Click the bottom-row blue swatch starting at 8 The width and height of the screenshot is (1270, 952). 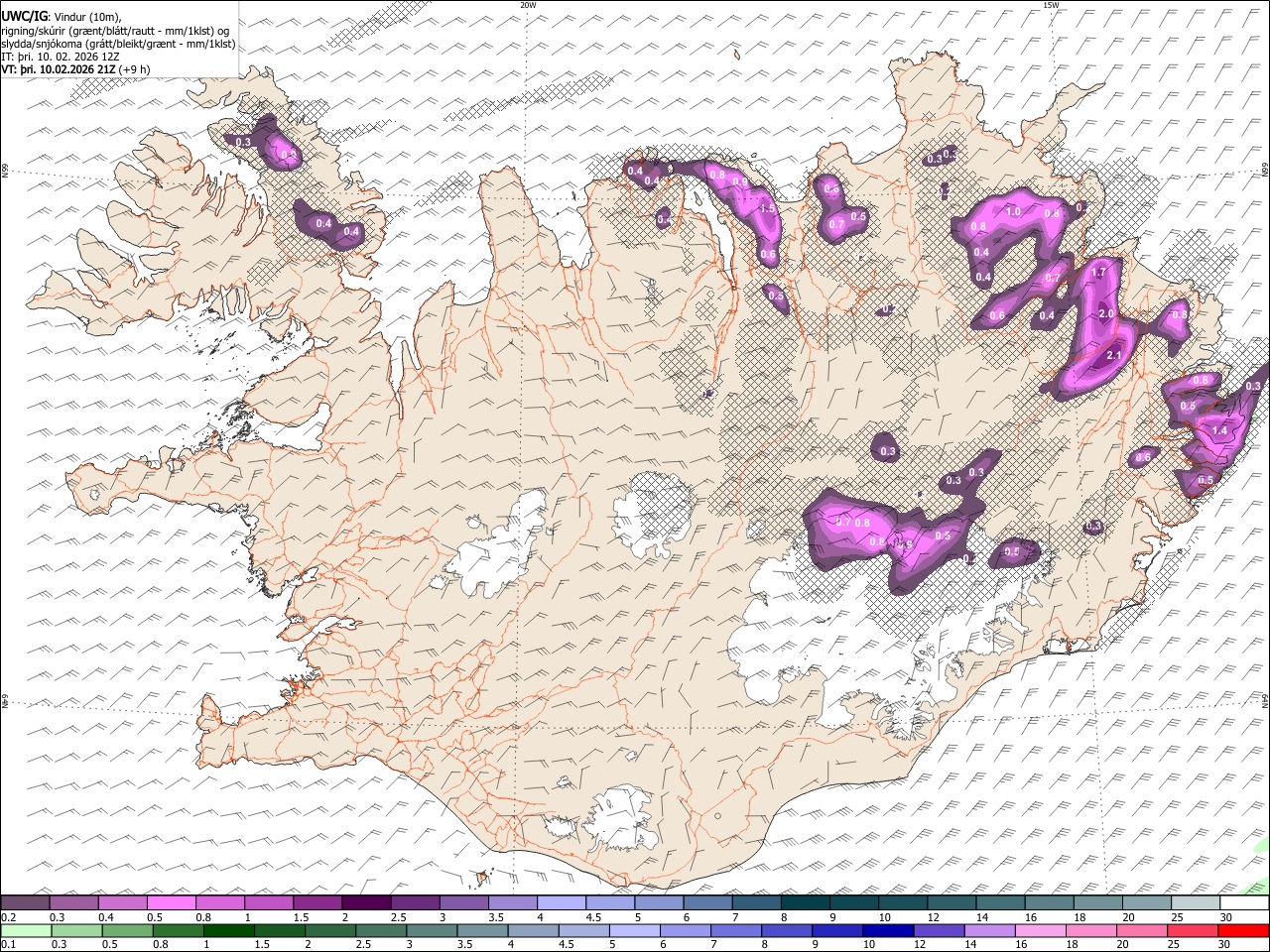tap(787, 930)
